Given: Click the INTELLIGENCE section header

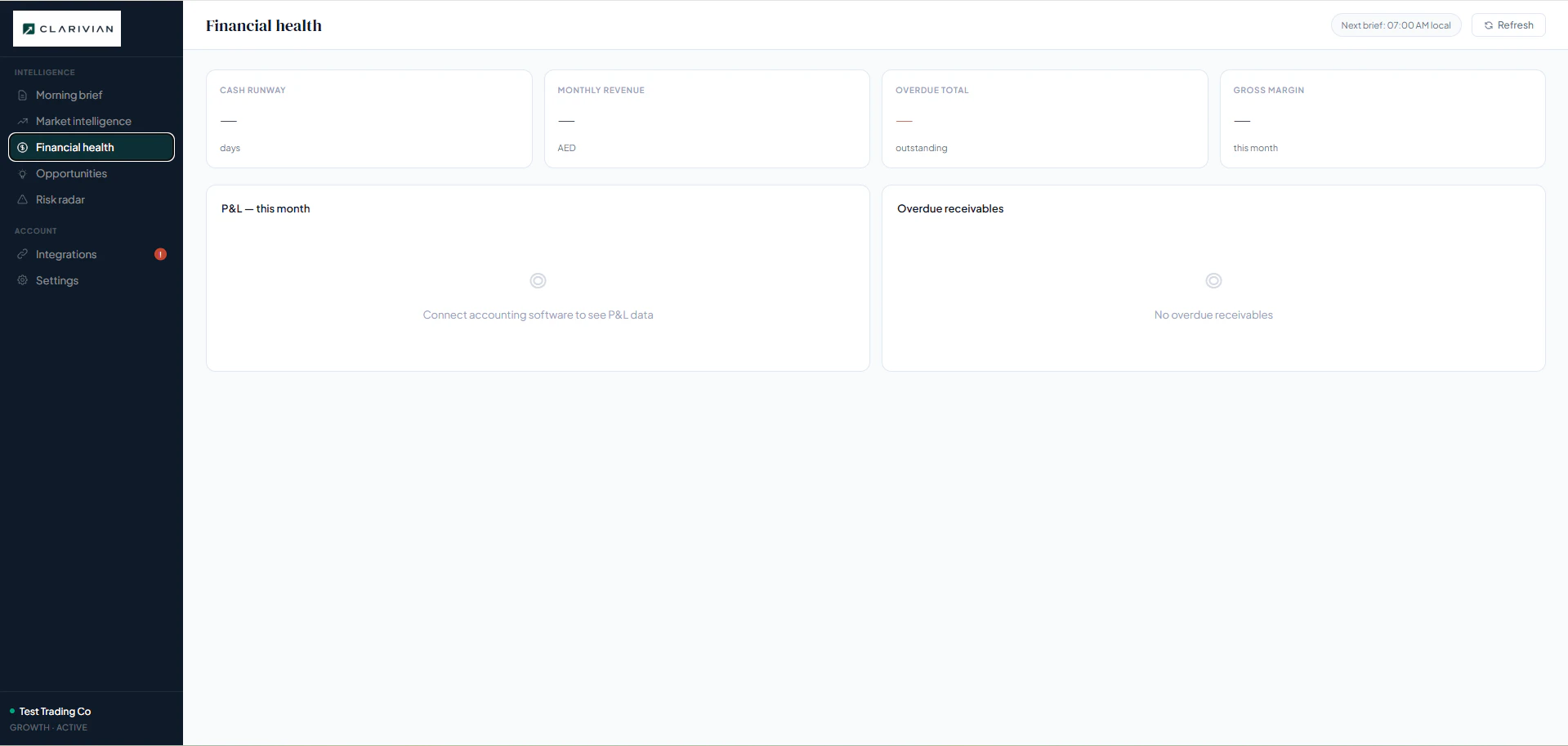Looking at the screenshot, I should click(44, 73).
